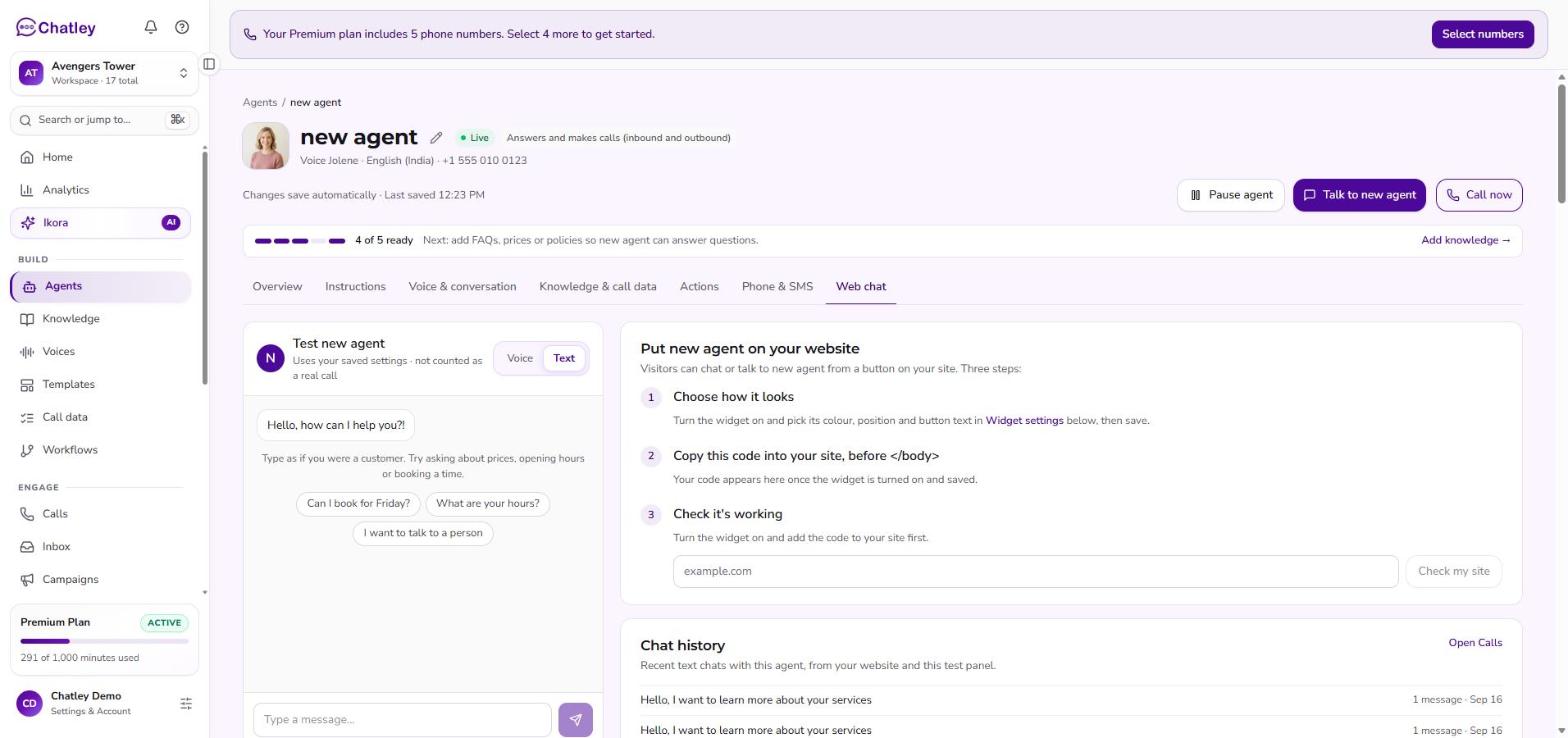Choose 'Can I book for Friday?' suggestion
Viewport: 1568px width, 738px height.
(358, 504)
